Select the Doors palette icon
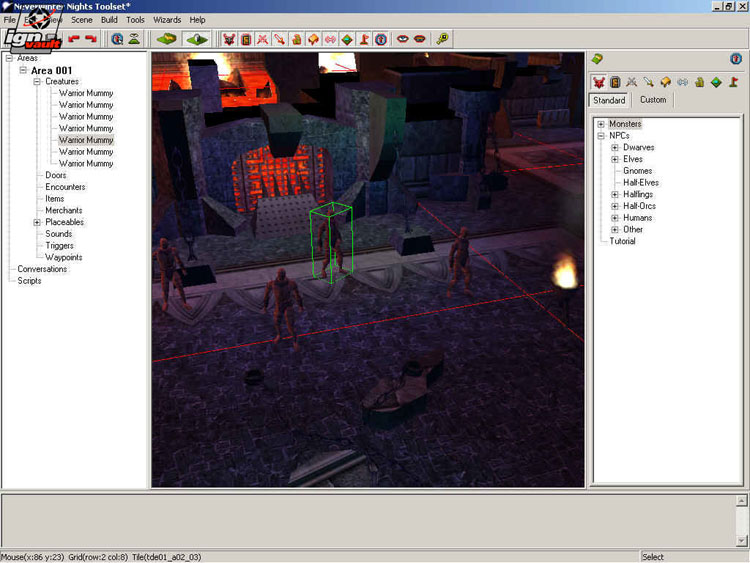 pos(615,82)
